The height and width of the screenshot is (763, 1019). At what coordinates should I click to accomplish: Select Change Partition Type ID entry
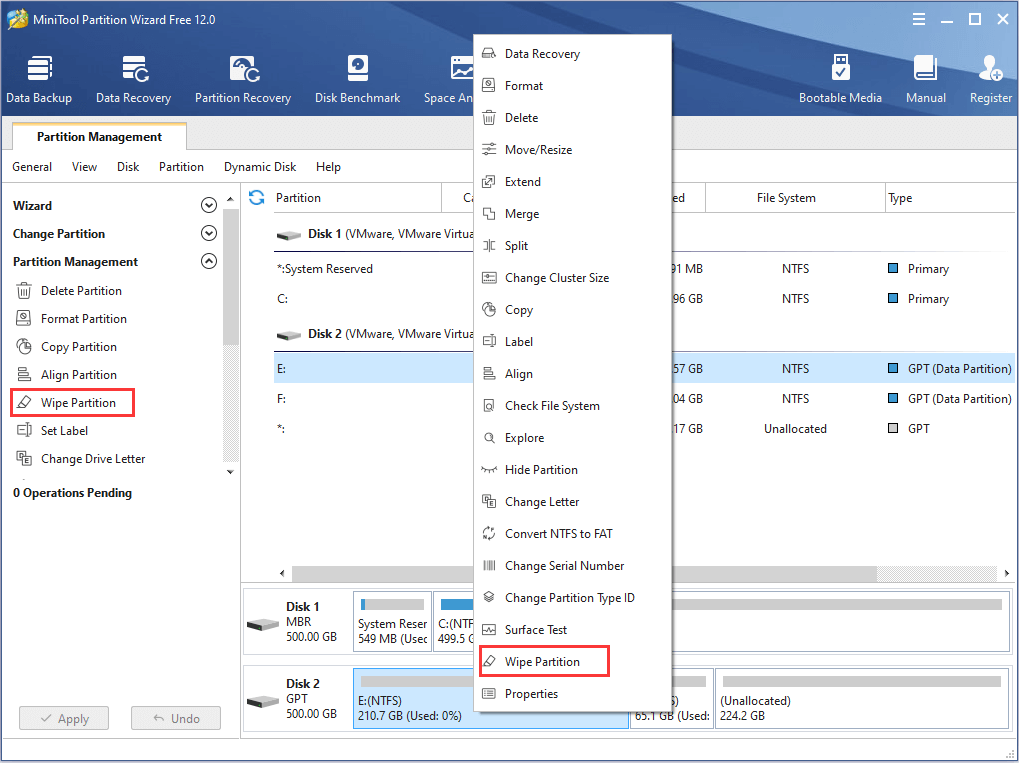coord(572,597)
